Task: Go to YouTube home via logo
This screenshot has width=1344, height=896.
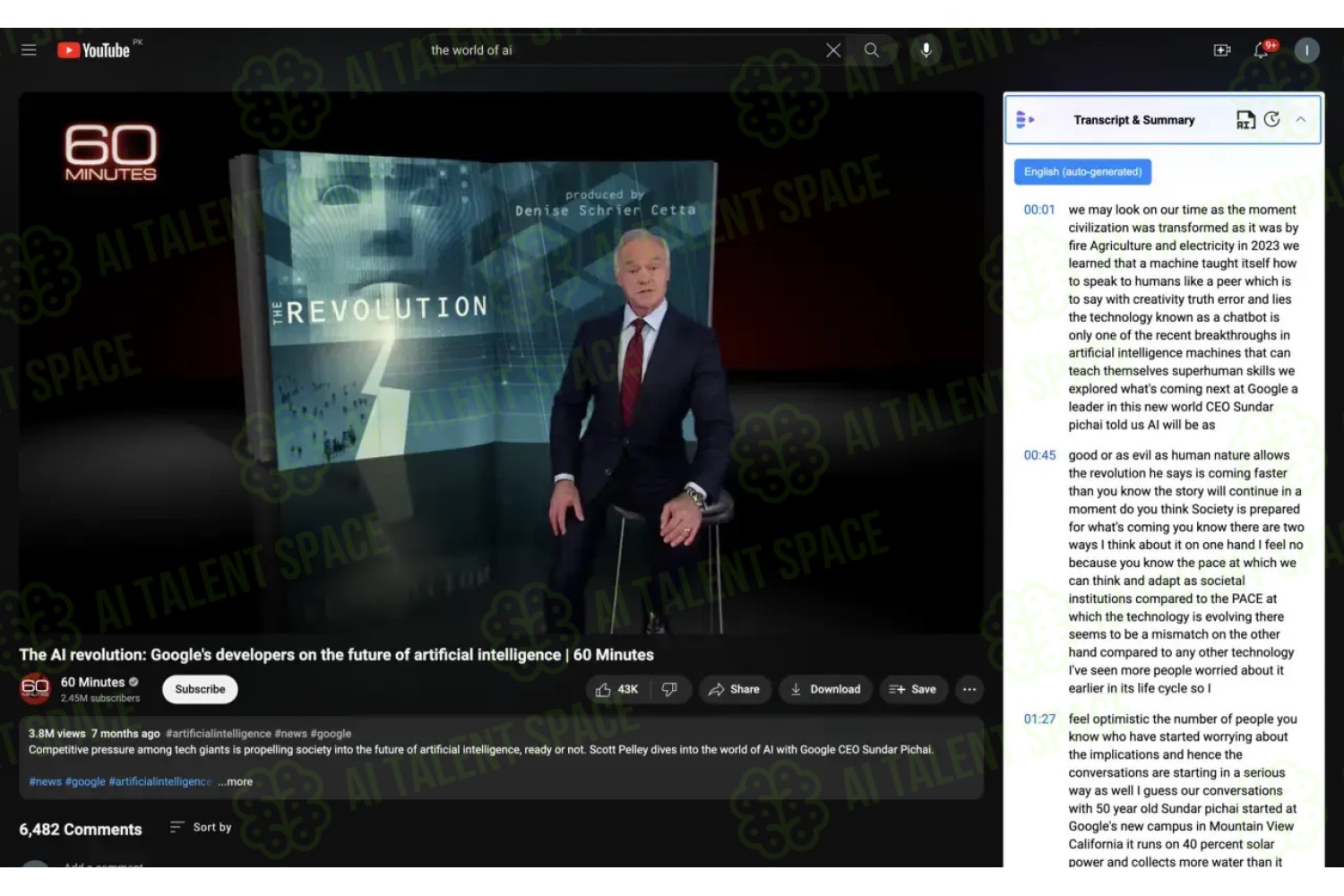Action: [x=94, y=50]
